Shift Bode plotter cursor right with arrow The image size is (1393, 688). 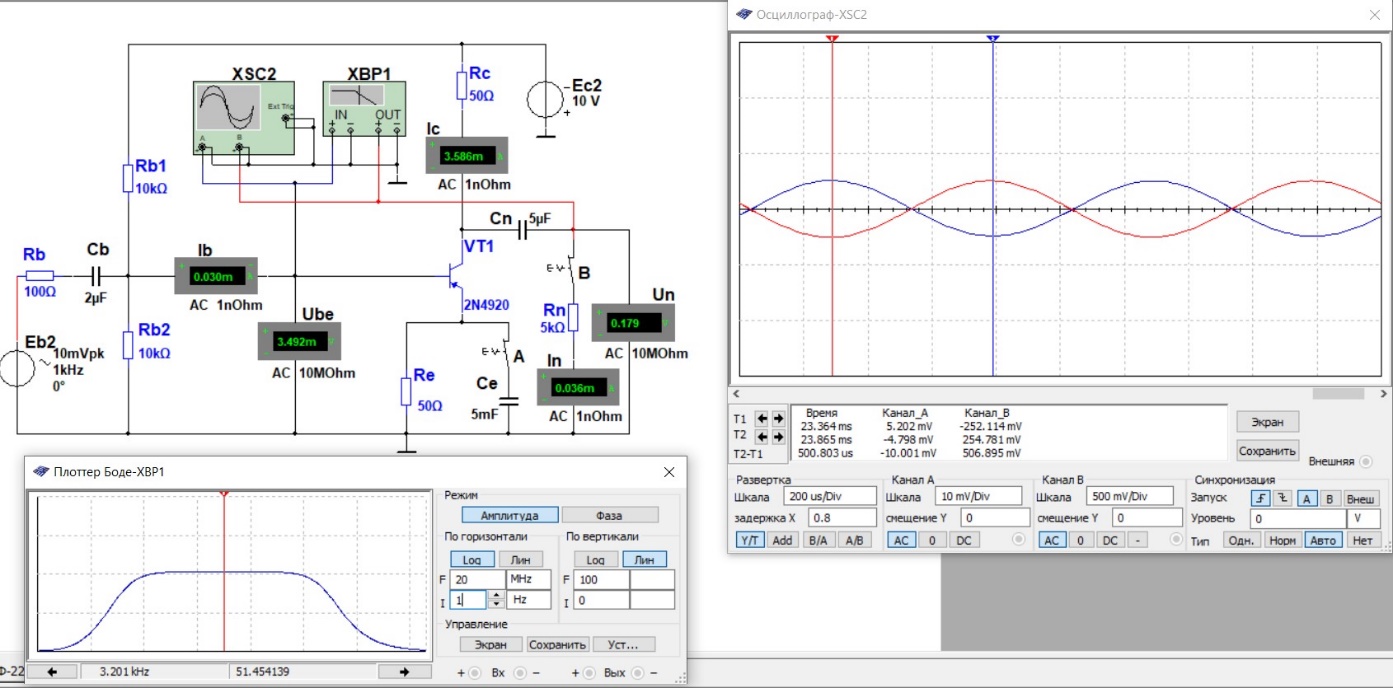pos(404,671)
